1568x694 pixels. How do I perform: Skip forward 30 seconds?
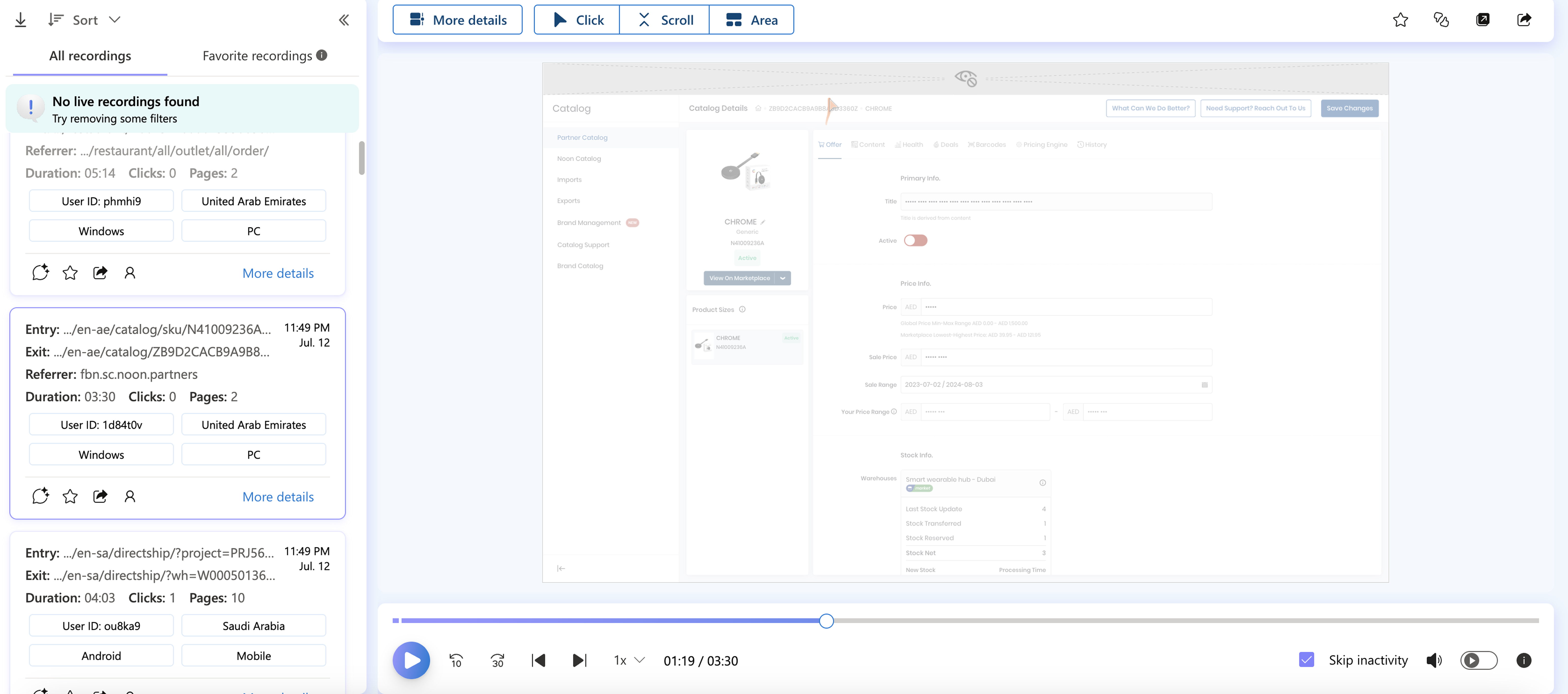pos(497,661)
